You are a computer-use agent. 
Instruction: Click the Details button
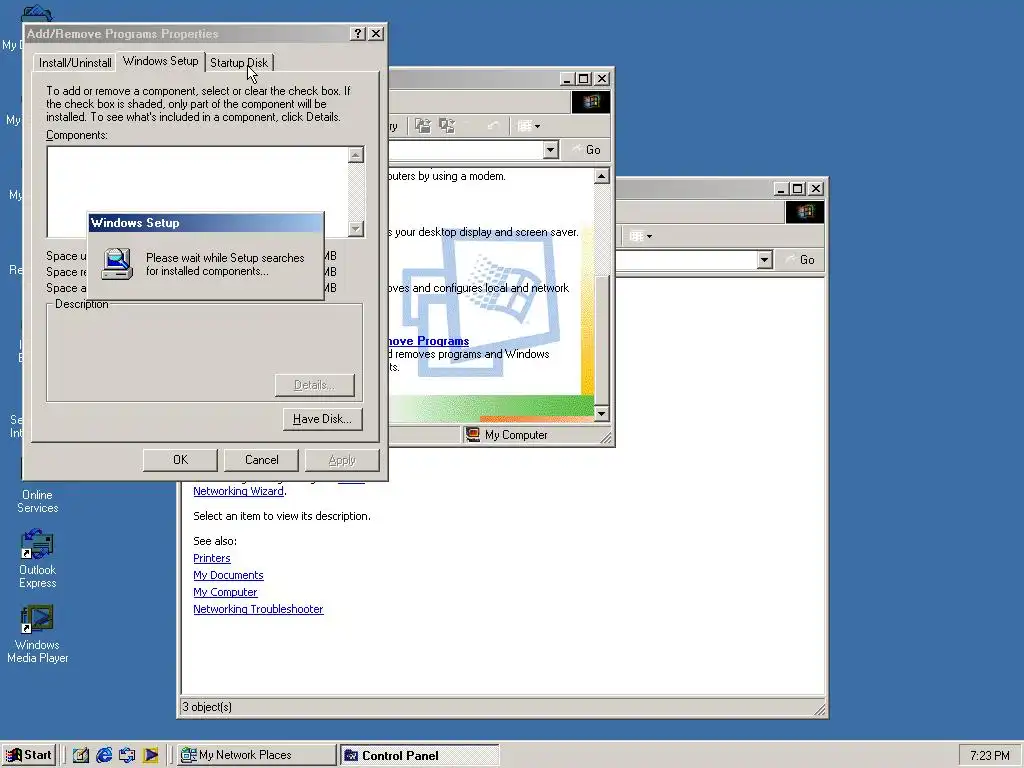point(315,385)
